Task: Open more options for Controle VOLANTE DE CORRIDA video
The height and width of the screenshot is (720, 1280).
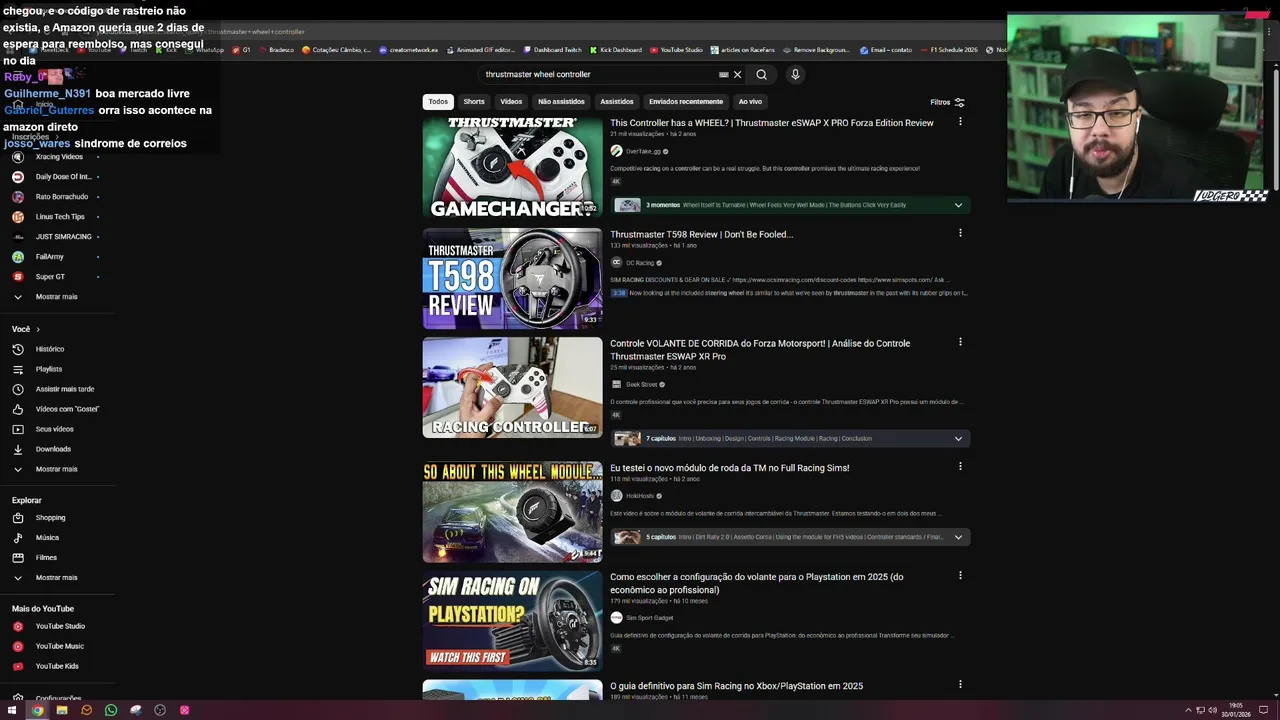Action: coord(960,342)
